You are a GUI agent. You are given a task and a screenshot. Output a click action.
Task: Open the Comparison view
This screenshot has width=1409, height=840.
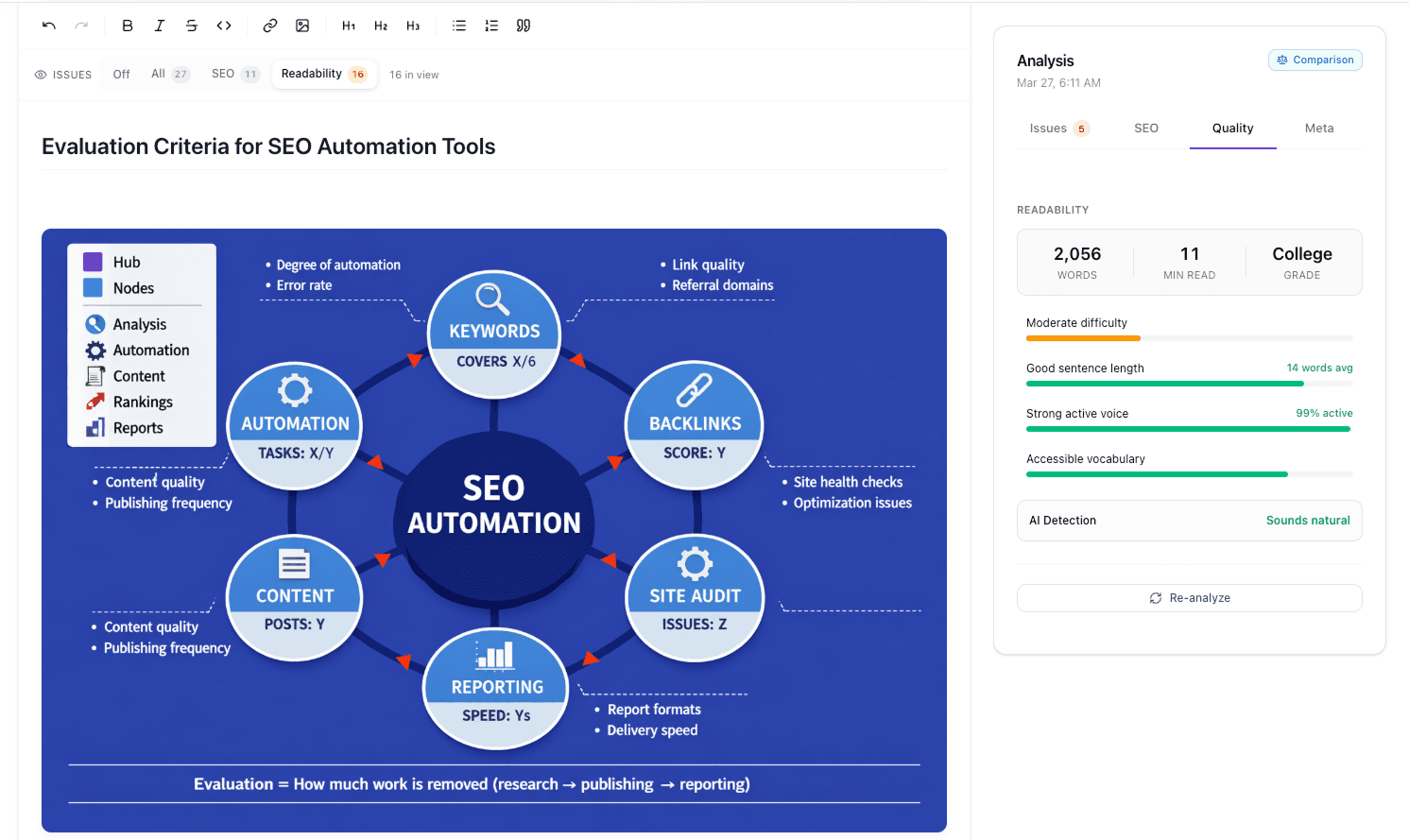1314,60
